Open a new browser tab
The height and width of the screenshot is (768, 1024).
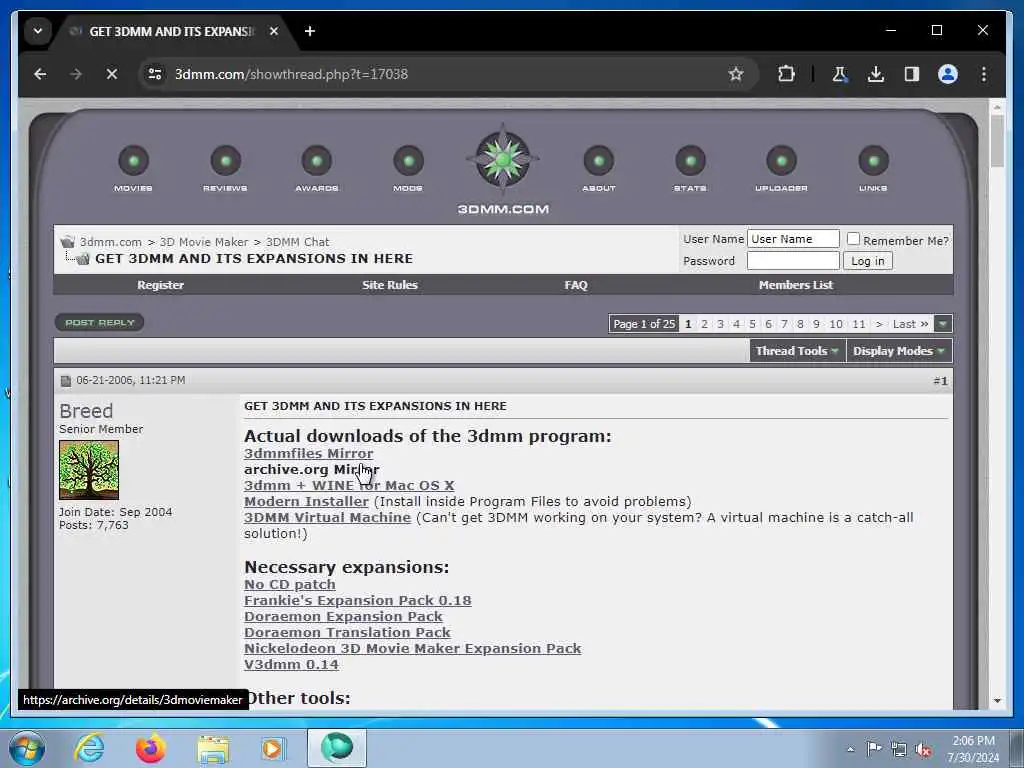[310, 31]
